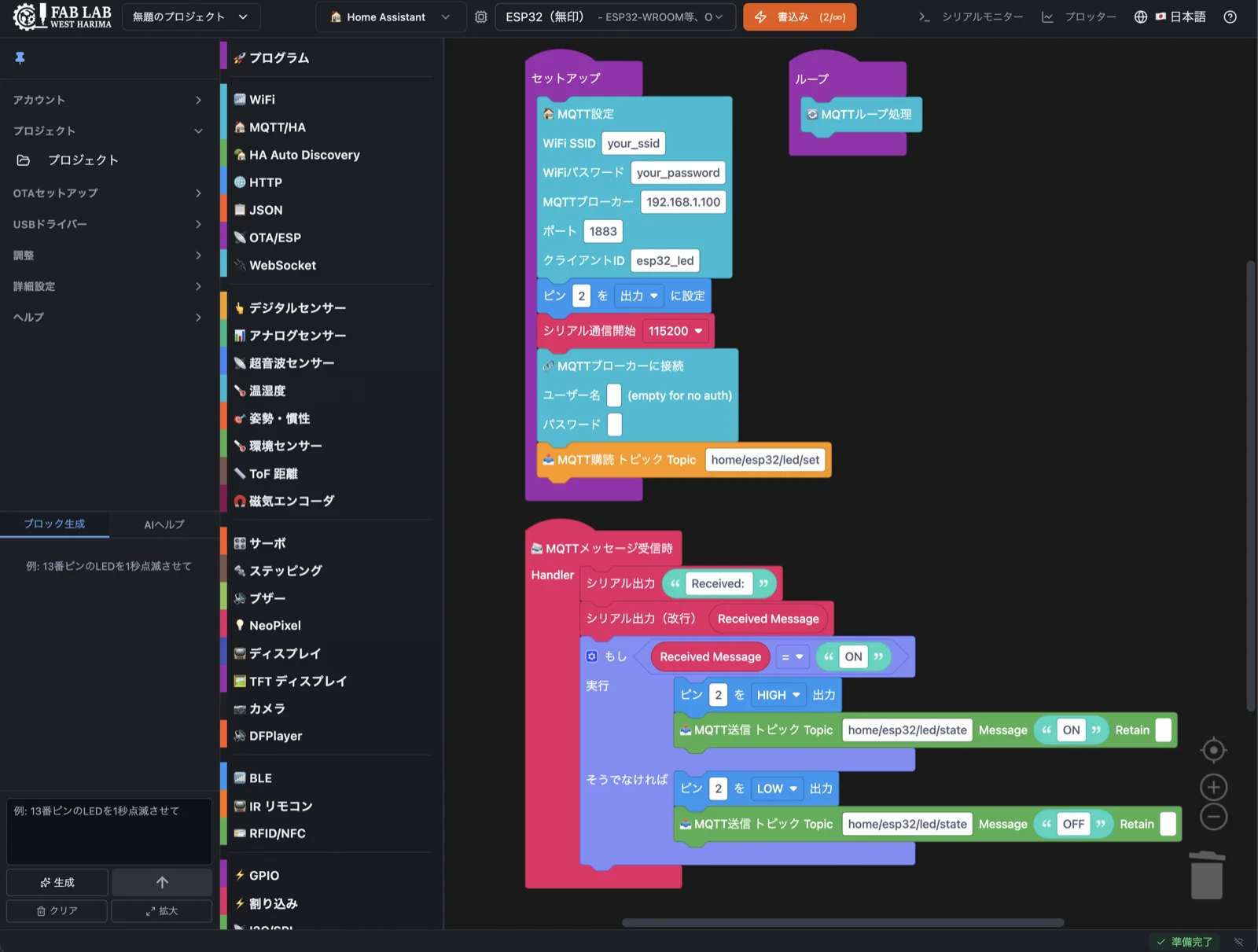
Task: Click the chip icon beside the board selector
Action: pos(481,17)
